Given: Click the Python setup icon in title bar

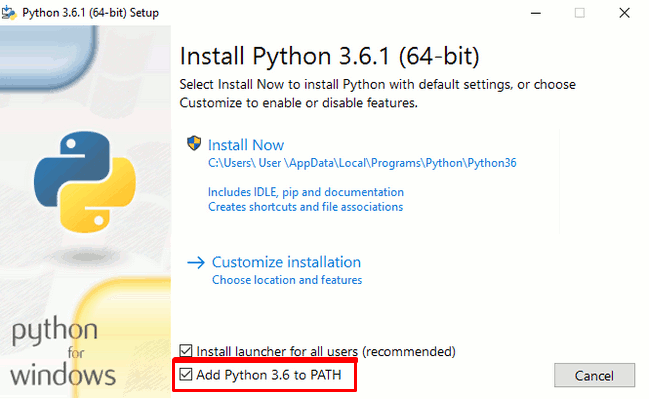Looking at the screenshot, I should 9,13.
